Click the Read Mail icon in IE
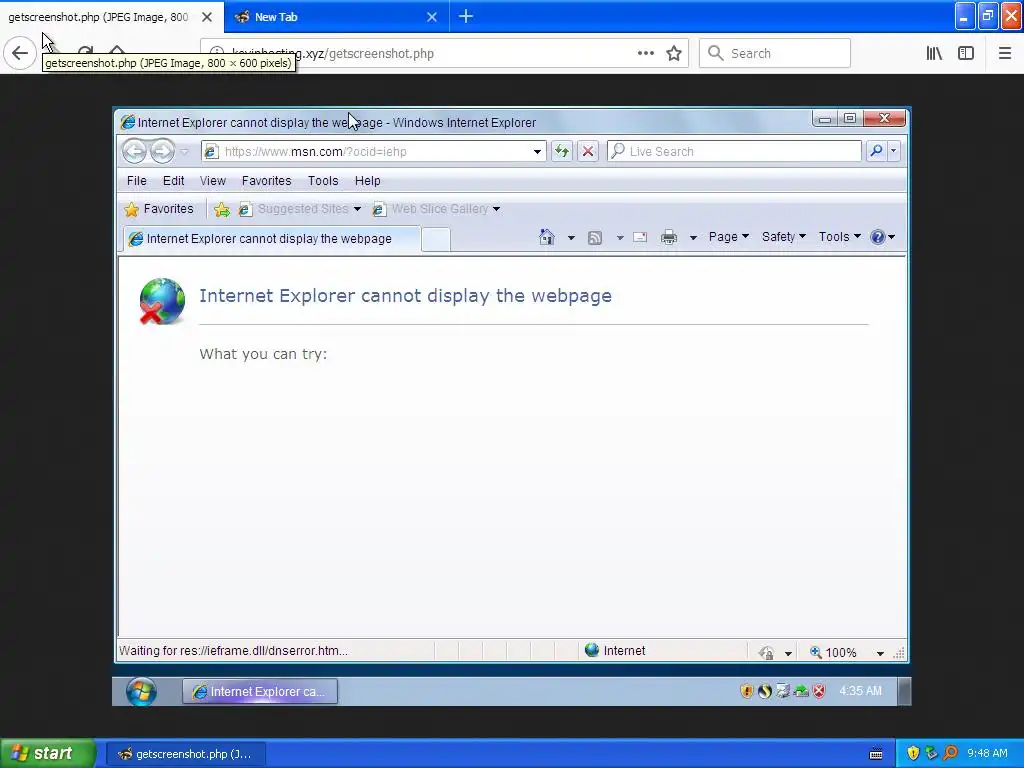The height and width of the screenshot is (768, 1024). (x=640, y=238)
